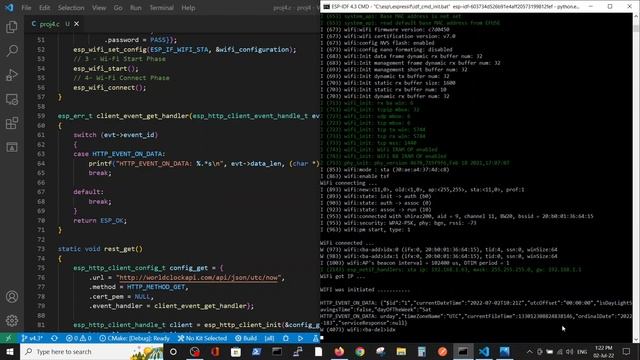
Task: Open the Explorer view in activity bar
Action: pos(12,27)
